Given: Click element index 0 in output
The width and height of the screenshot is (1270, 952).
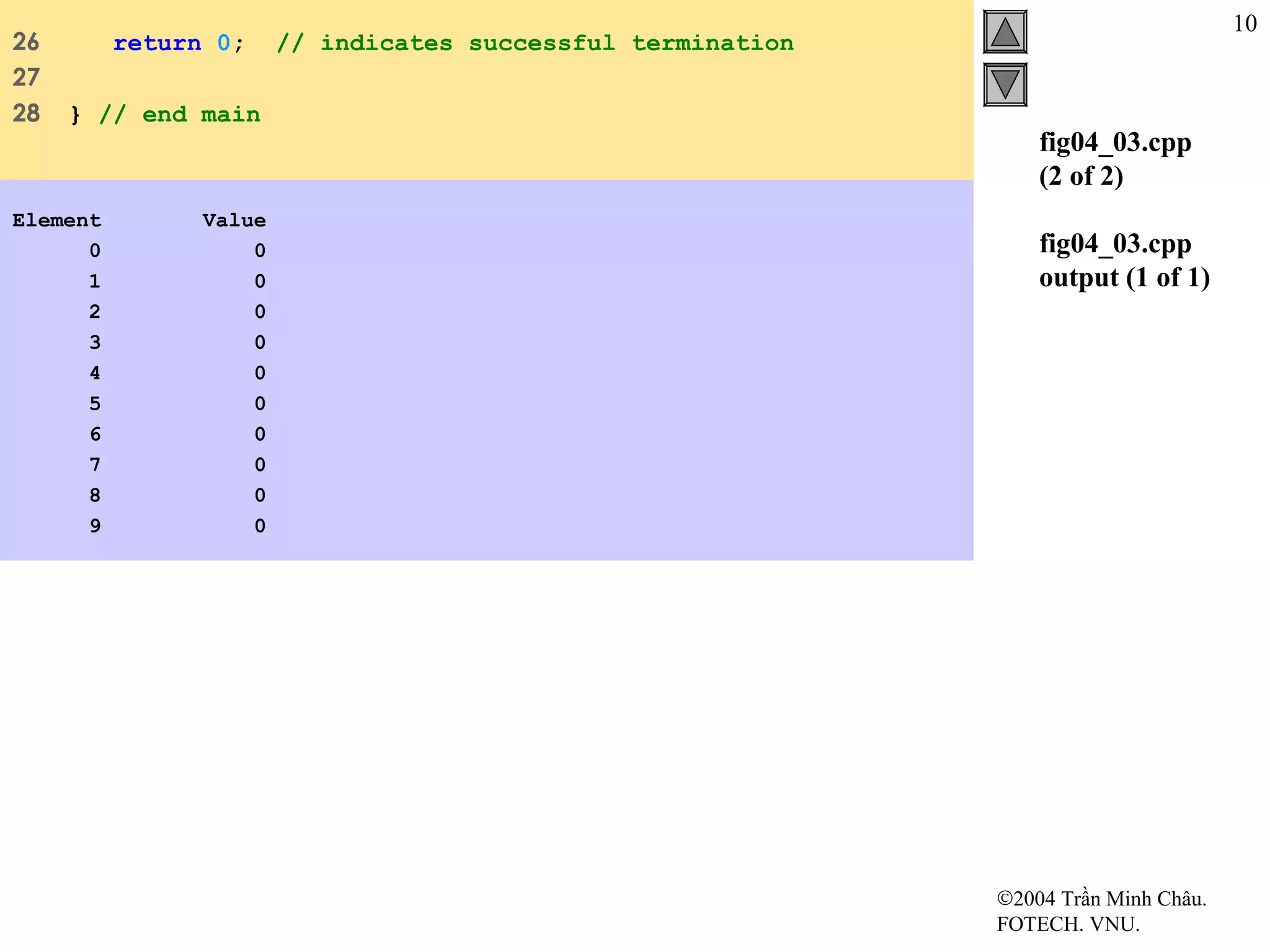Looking at the screenshot, I should click(95, 251).
